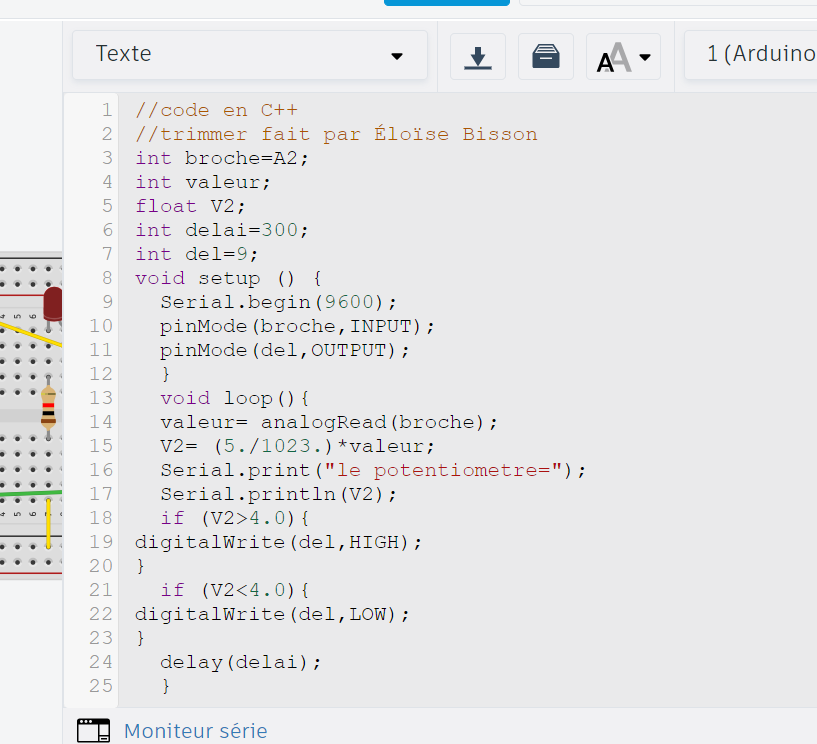Open the Texte code mode dropdown
The image size is (817, 744).
pyautogui.click(x=250, y=55)
